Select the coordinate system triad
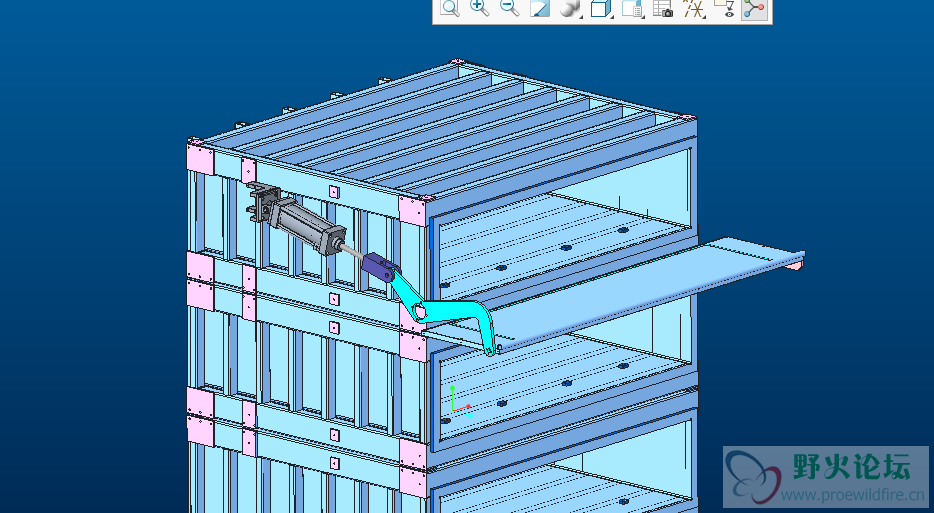934x513 pixels. coord(460,402)
